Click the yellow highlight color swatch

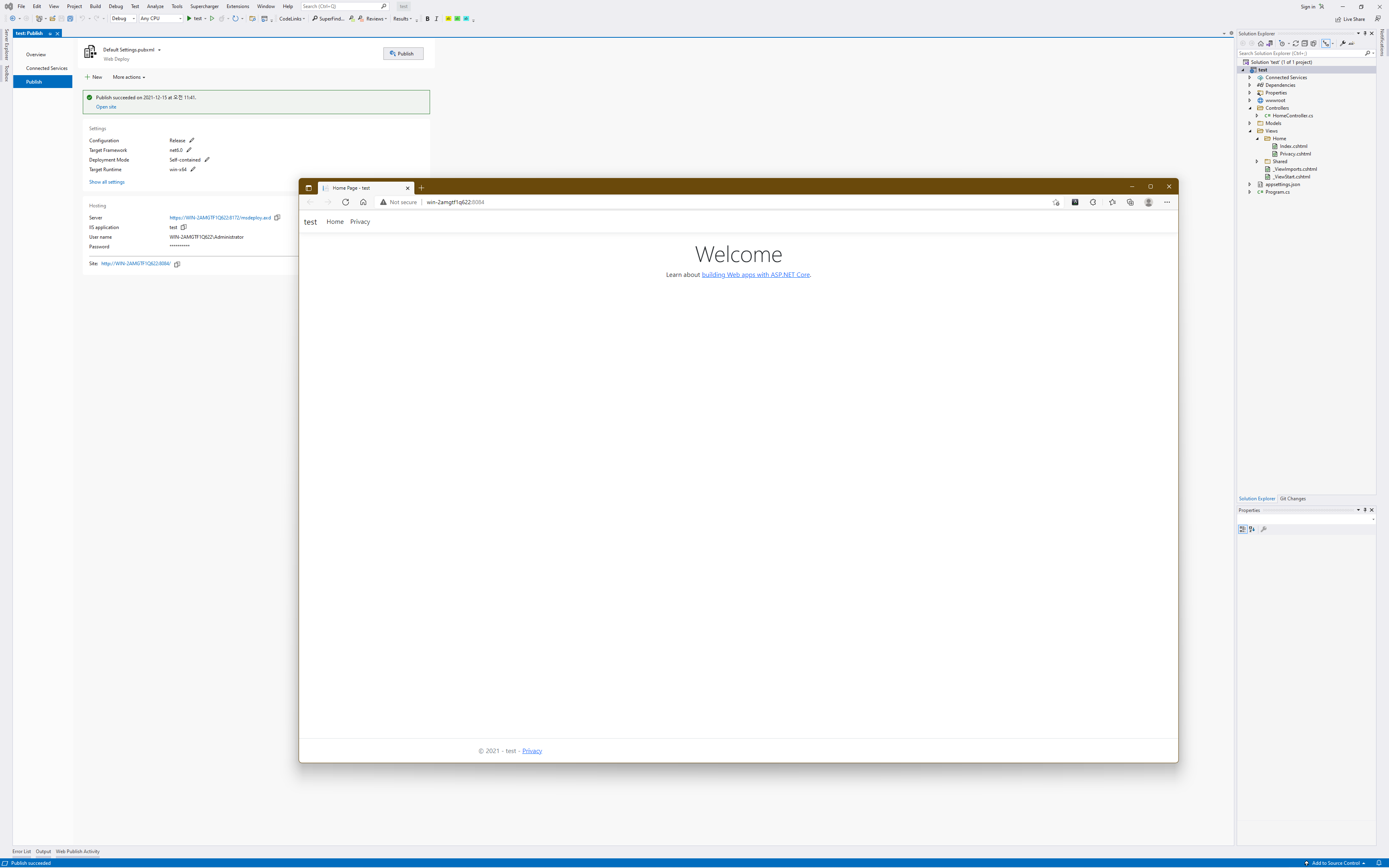tap(448, 18)
